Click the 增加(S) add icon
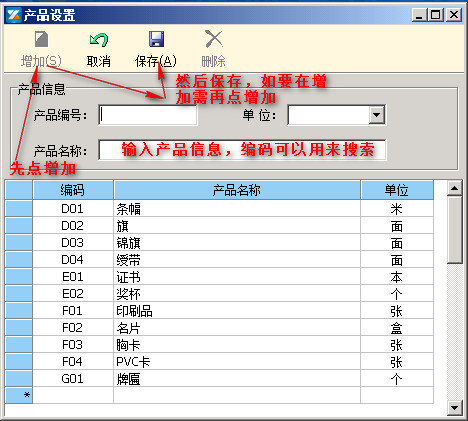Image resolution: width=468 pixels, height=421 pixels. click(41, 39)
